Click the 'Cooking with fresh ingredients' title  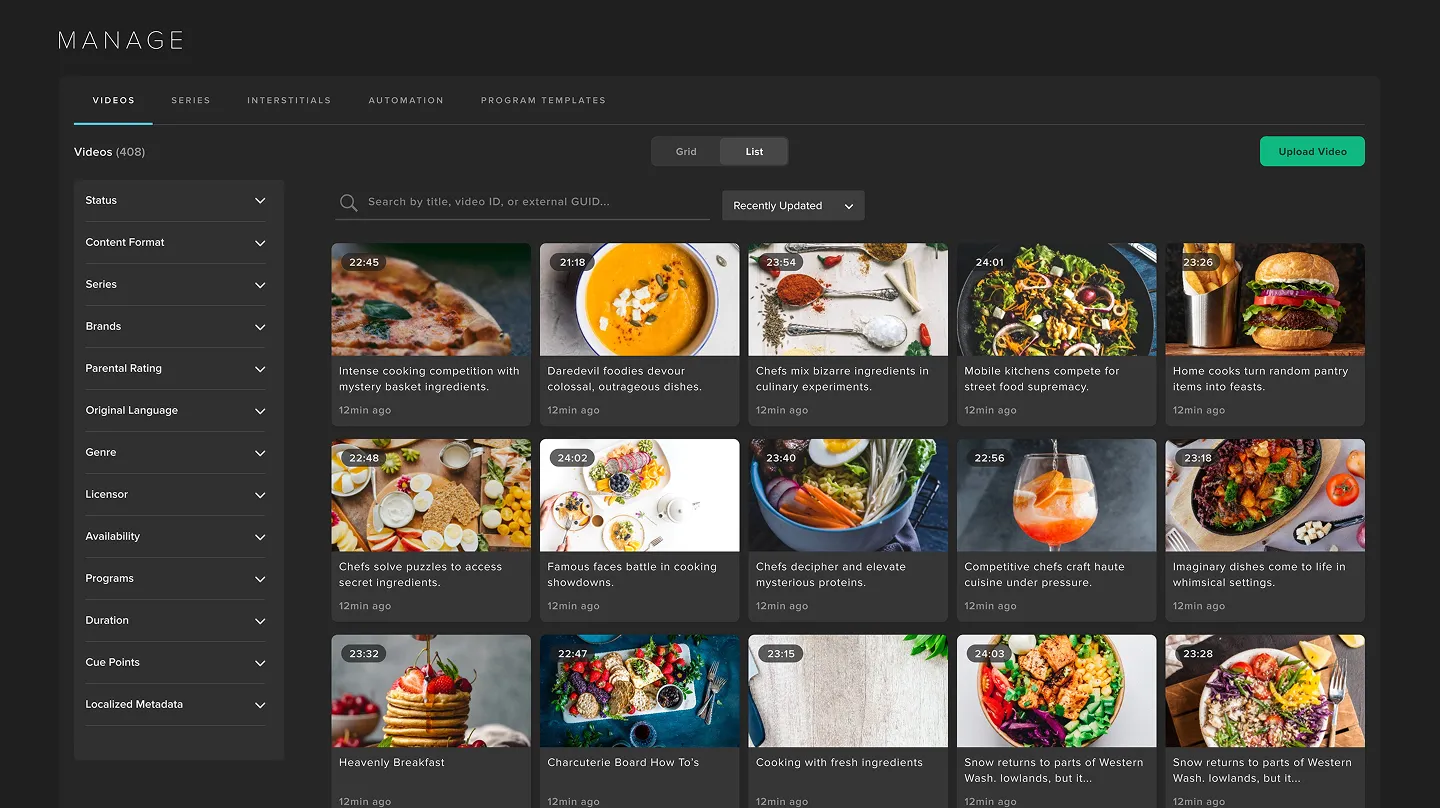point(839,763)
